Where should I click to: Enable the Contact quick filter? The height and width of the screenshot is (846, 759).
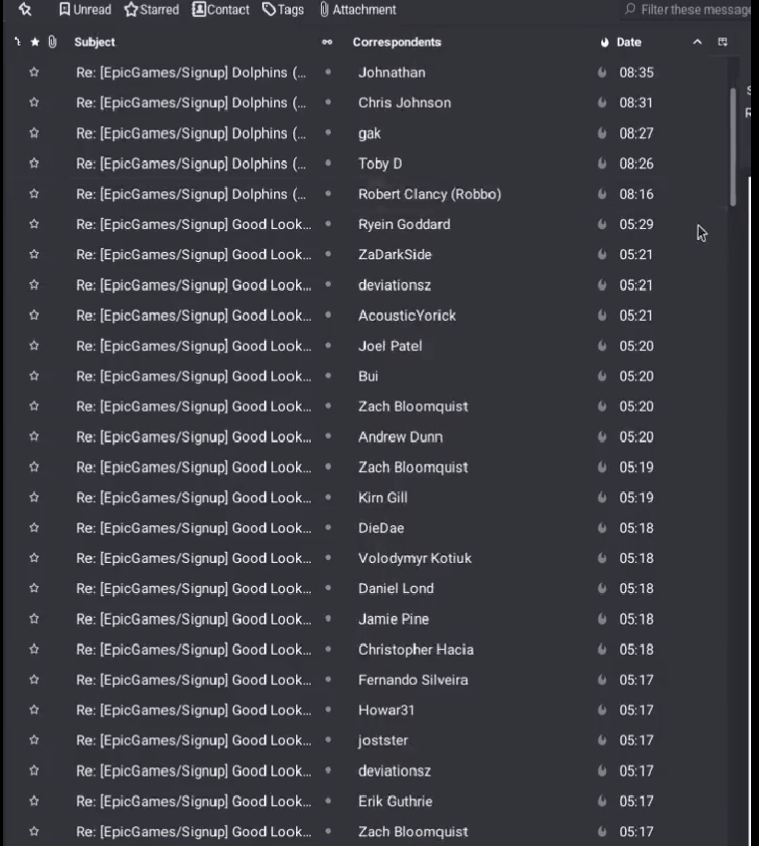[x=221, y=10]
